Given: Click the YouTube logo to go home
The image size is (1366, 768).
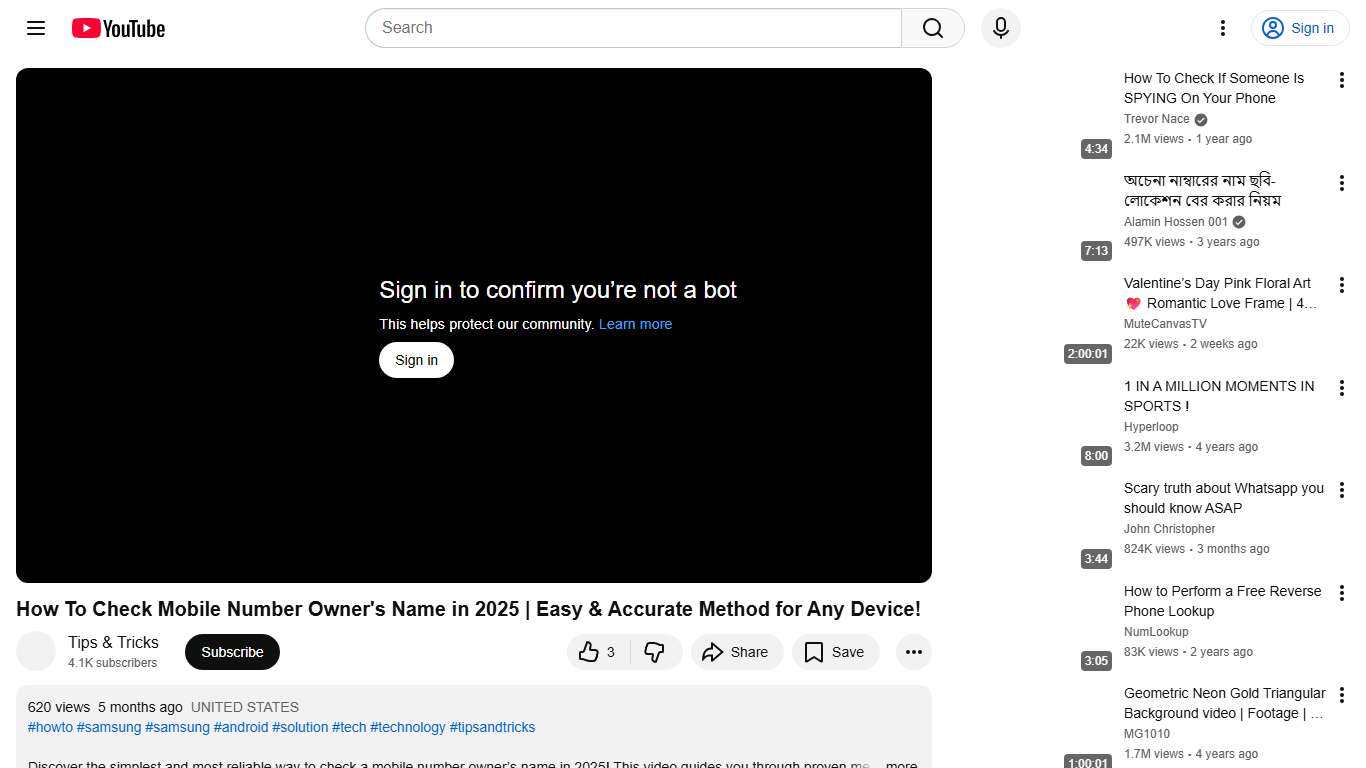Looking at the screenshot, I should tap(117, 28).
